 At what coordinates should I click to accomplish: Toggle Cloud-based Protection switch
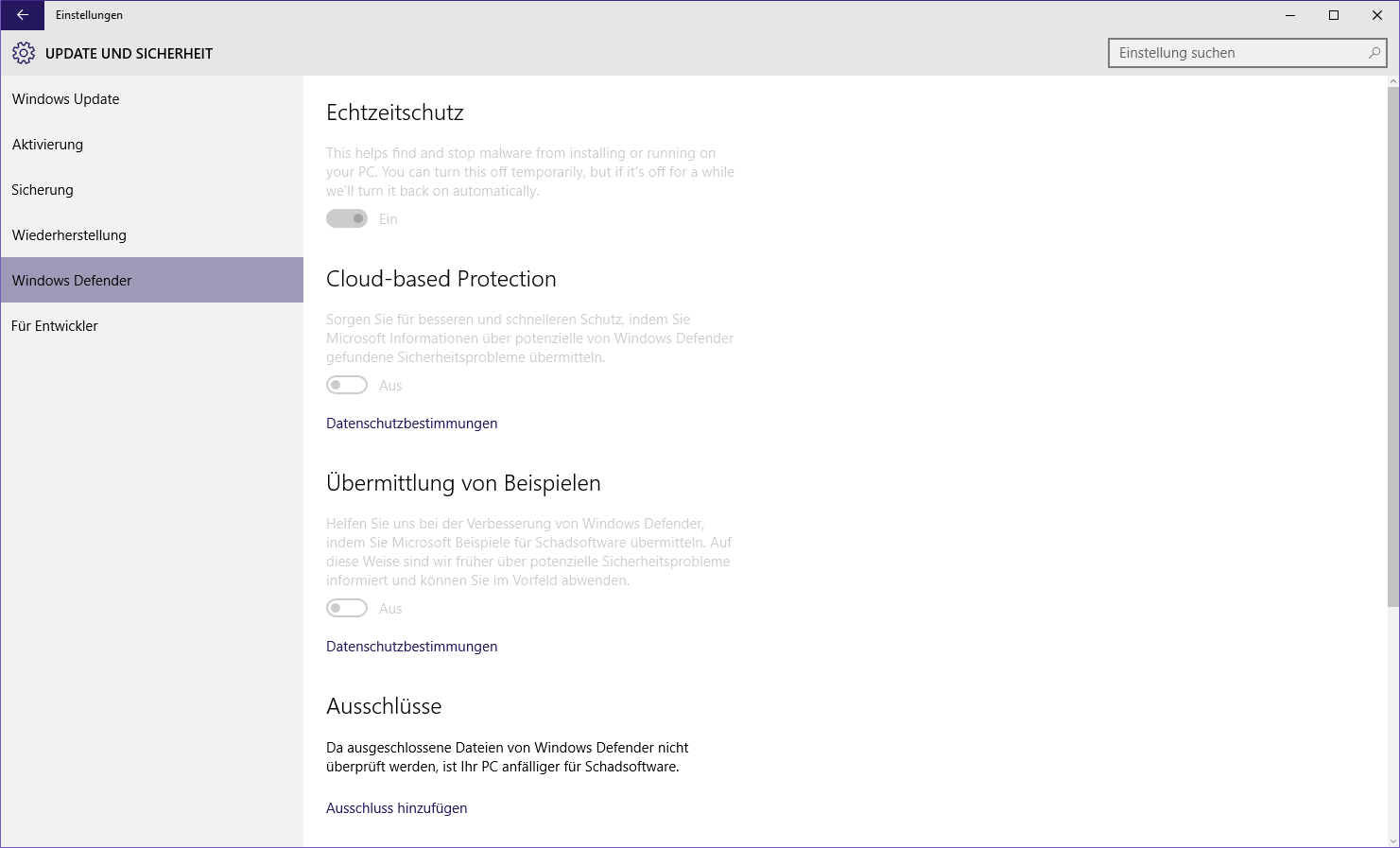click(347, 385)
